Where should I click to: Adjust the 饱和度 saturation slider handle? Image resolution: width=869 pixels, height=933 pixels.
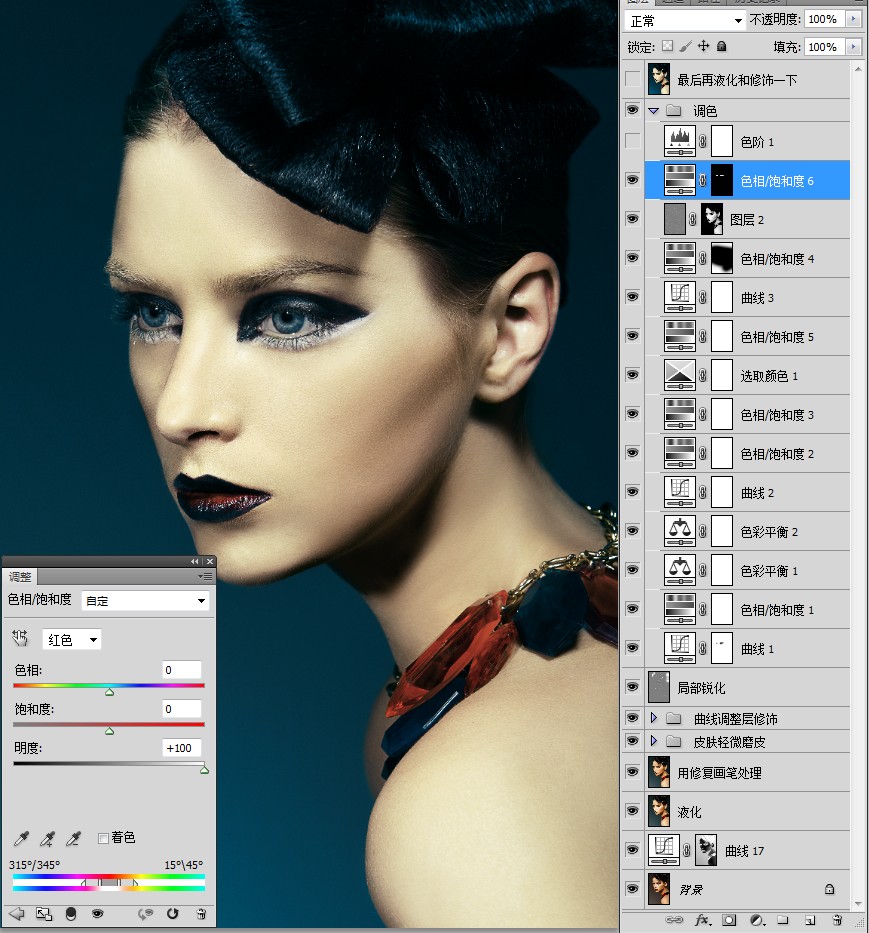pyautogui.click(x=110, y=731)
